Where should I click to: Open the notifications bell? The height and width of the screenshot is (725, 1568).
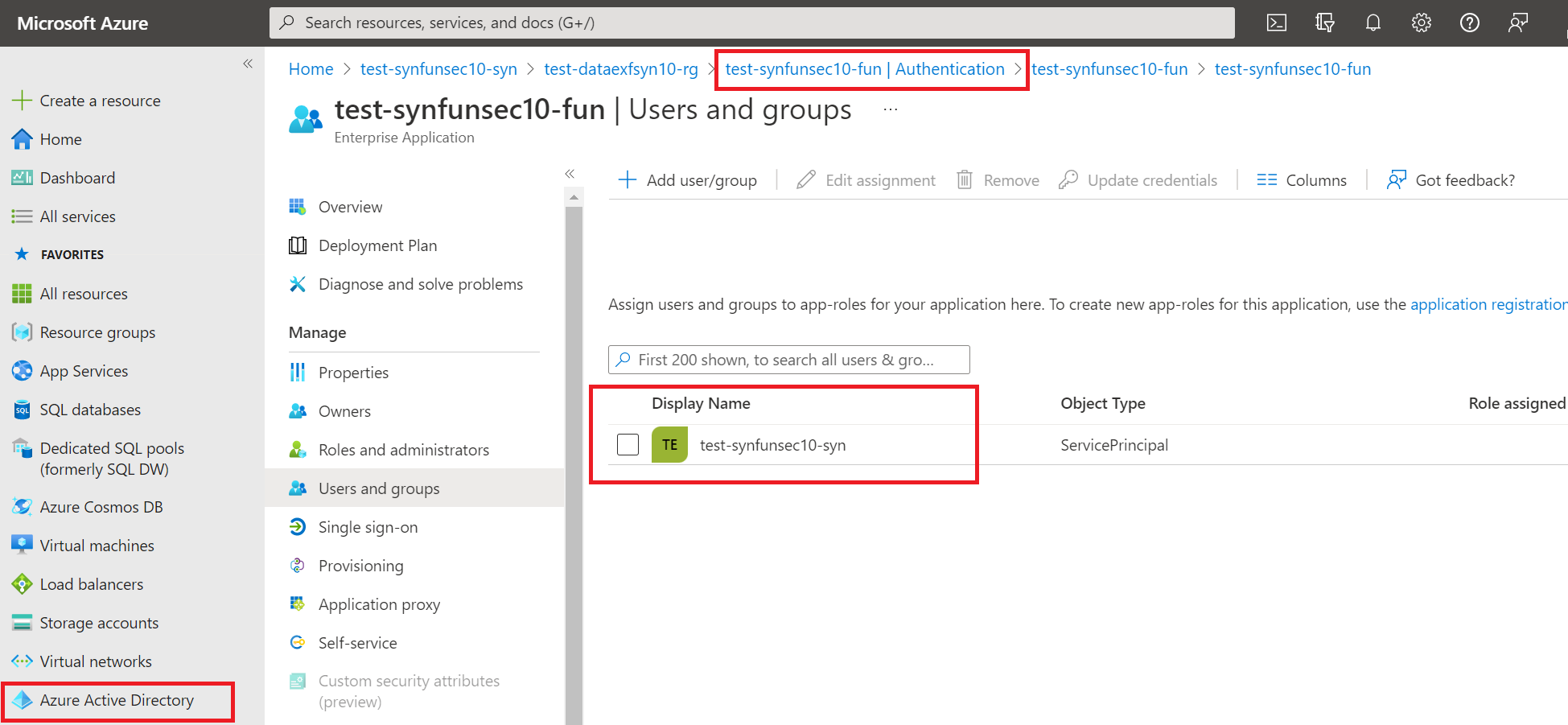1373,23
